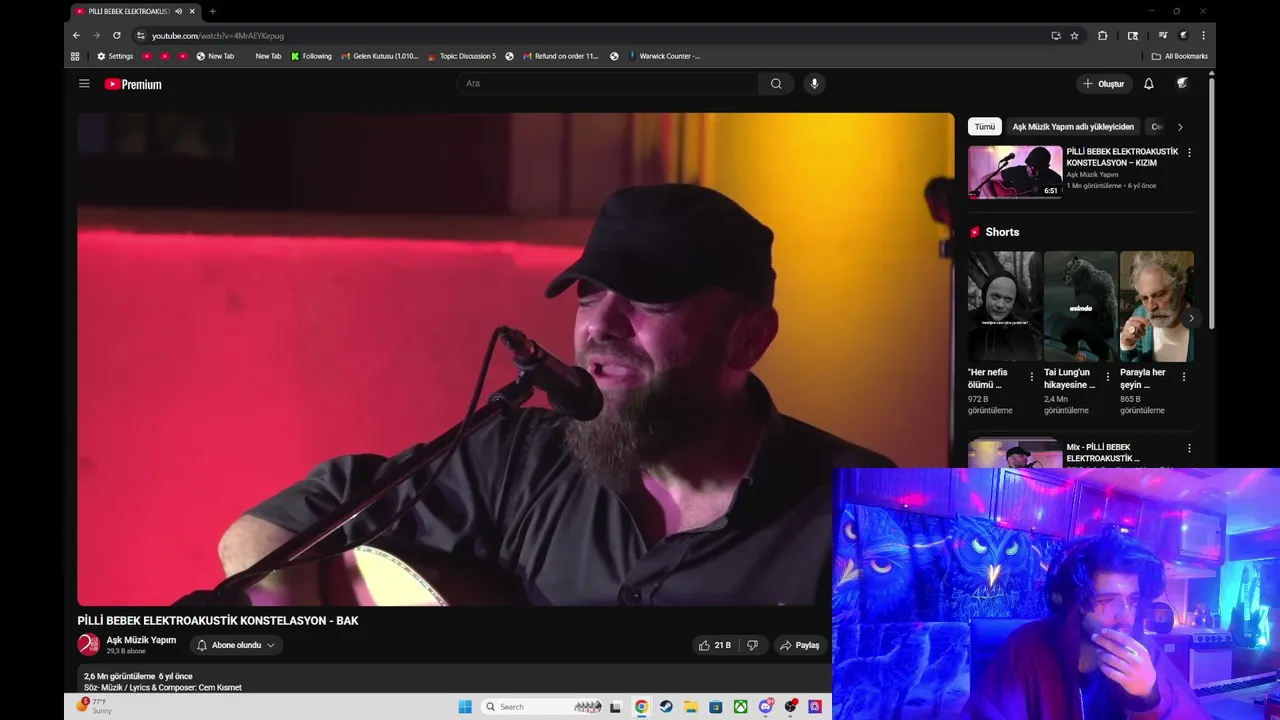Viewport: 1280px width, 720px height.
Task: Open the YouTube account avatar menu
Action: (x=1182, y=84)
